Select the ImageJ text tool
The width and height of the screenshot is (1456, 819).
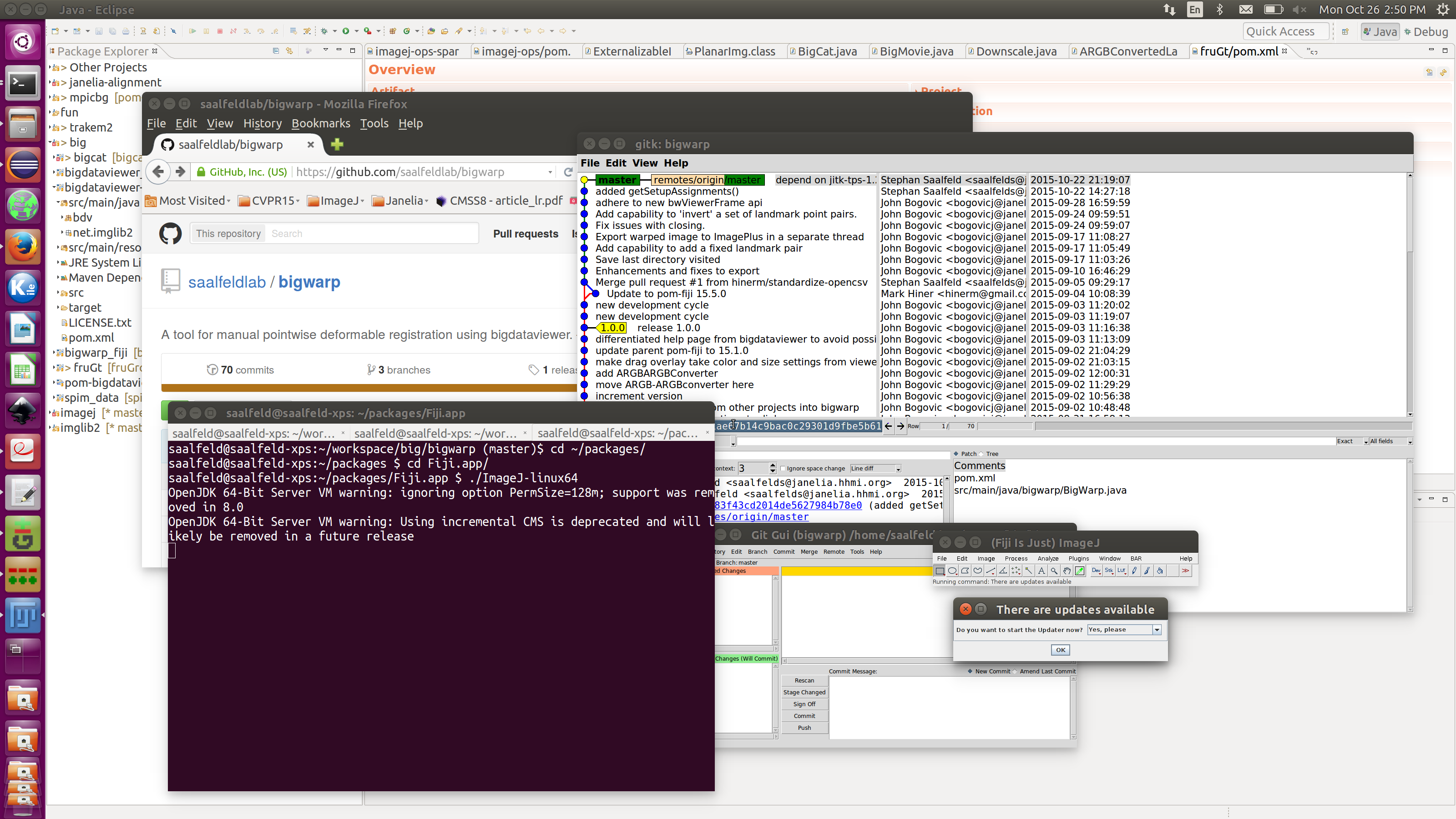[1041, 571]
